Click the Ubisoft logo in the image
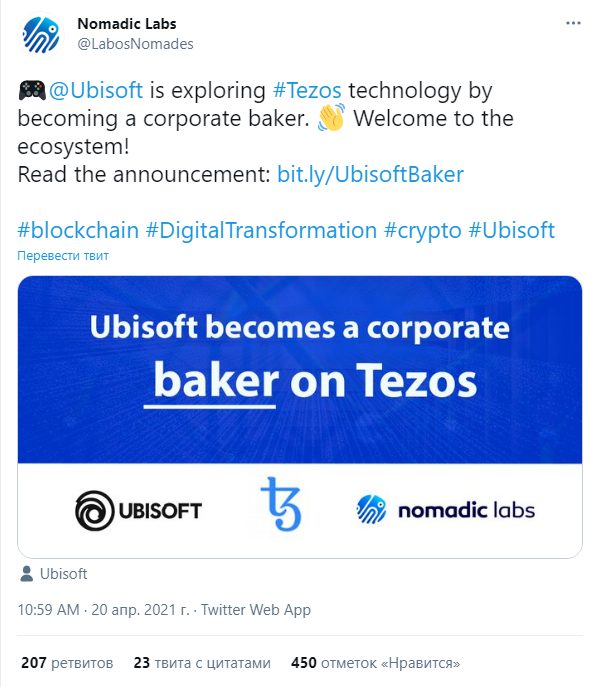 138,510
